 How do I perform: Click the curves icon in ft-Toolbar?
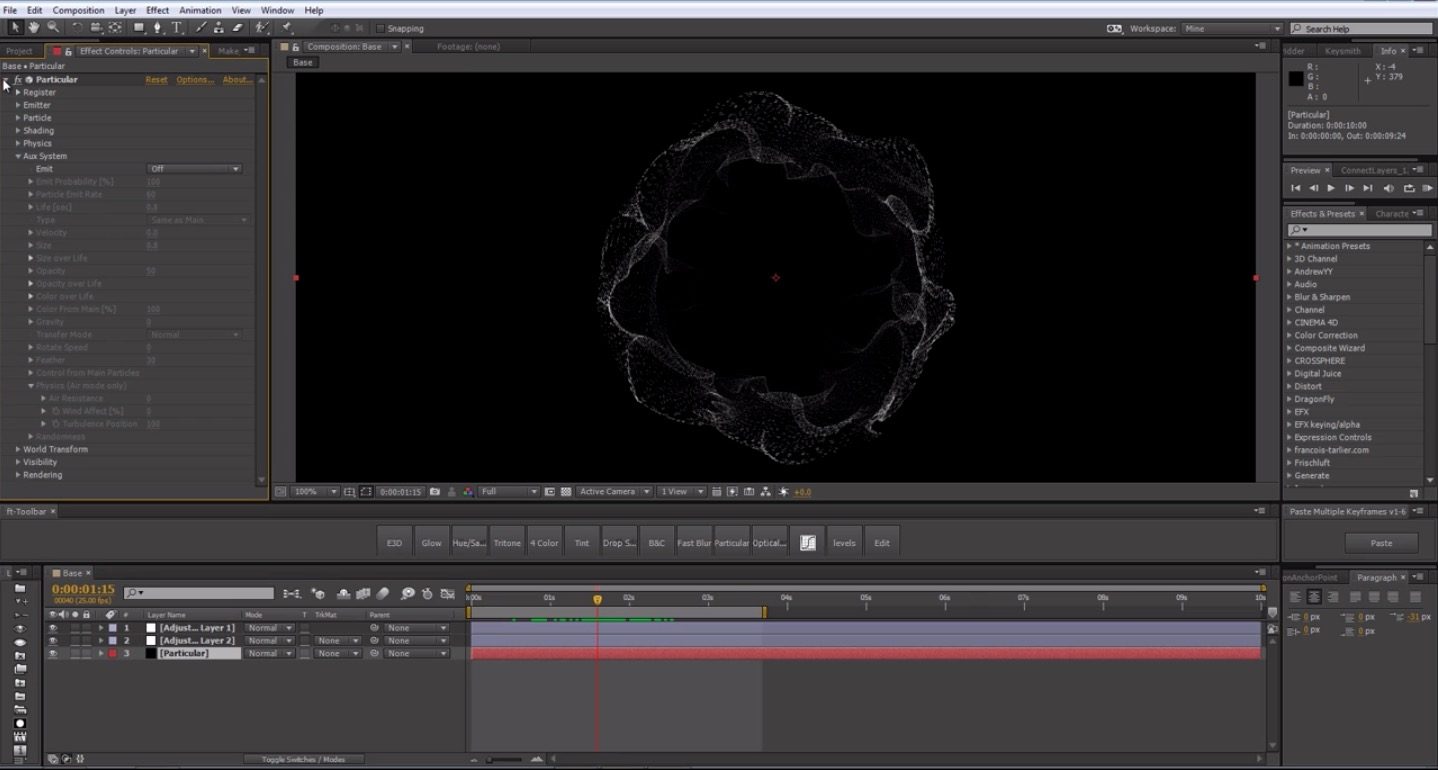point(808,542)
